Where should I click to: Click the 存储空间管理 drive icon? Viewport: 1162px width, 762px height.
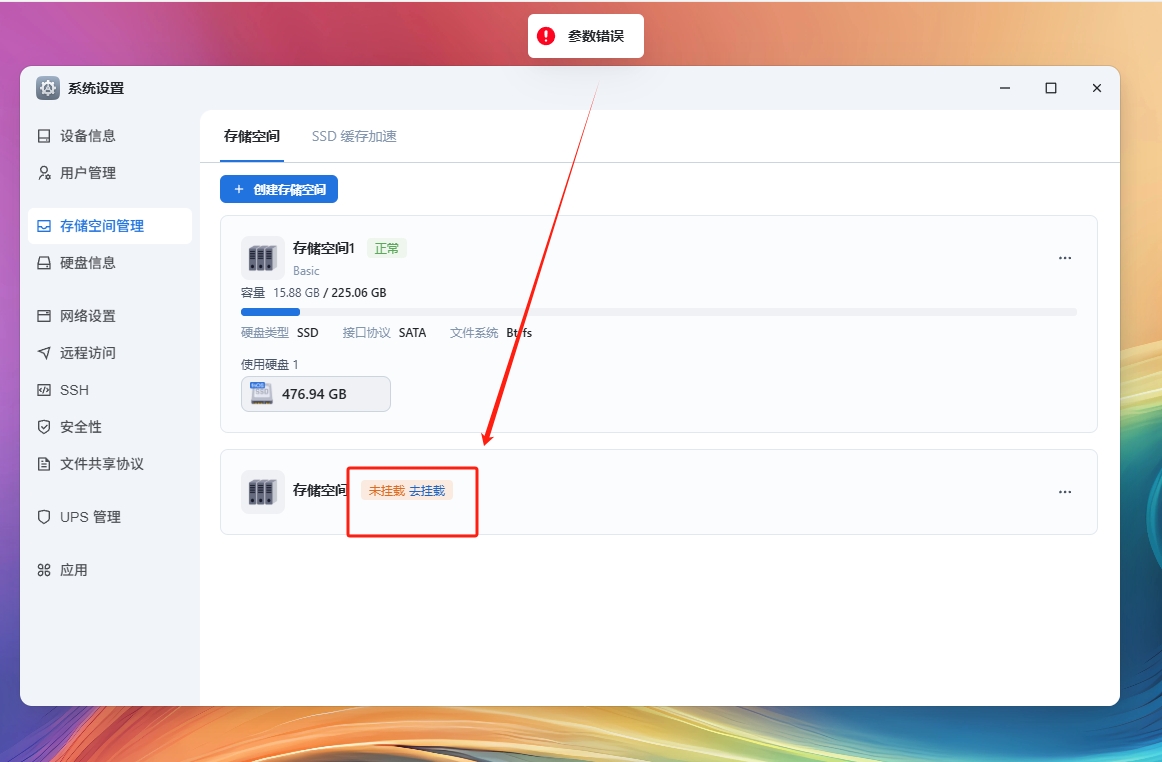tap(44, 226)
